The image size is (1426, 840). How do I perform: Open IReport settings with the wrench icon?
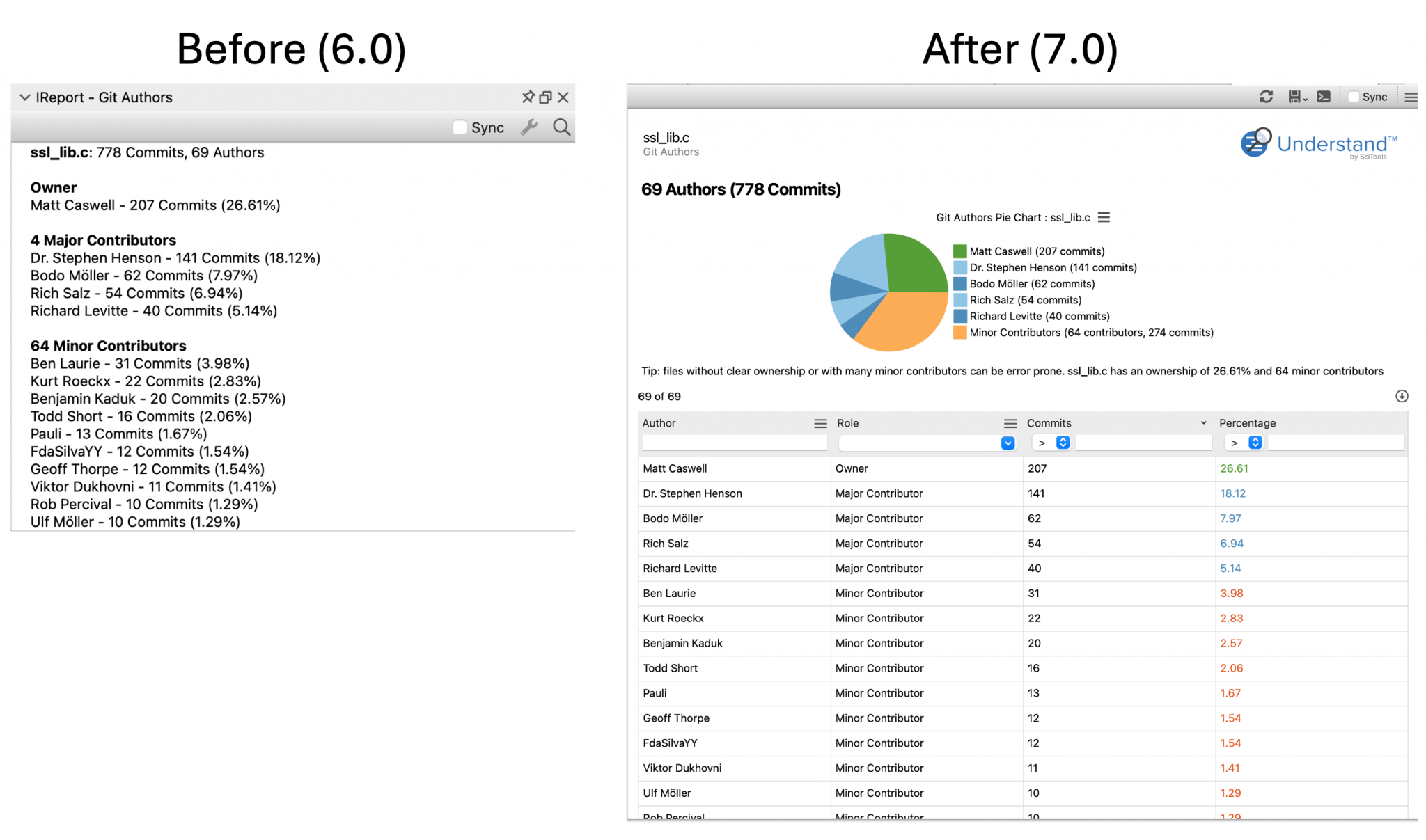pos(529,128)
